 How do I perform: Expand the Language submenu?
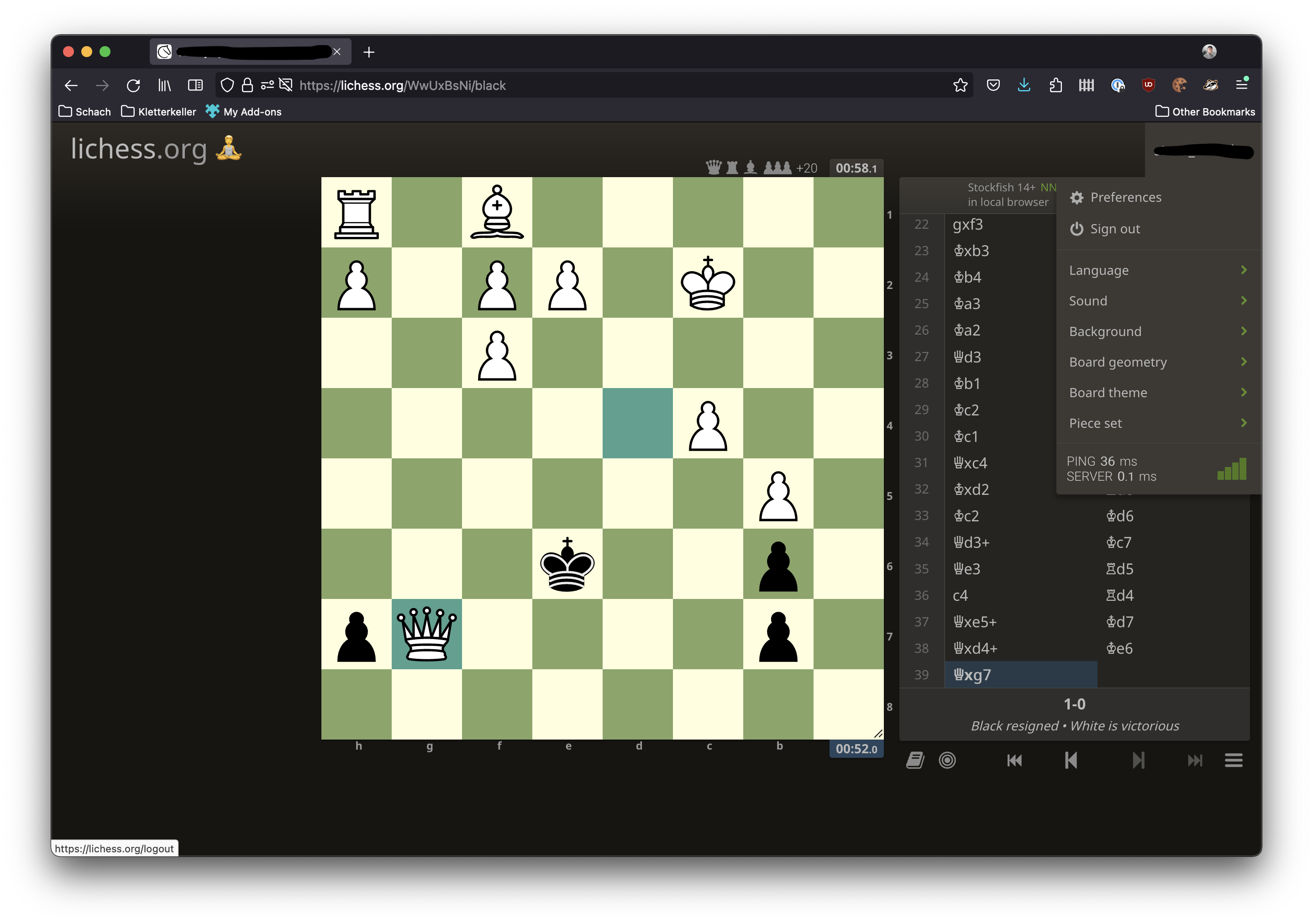(1158, 270)
